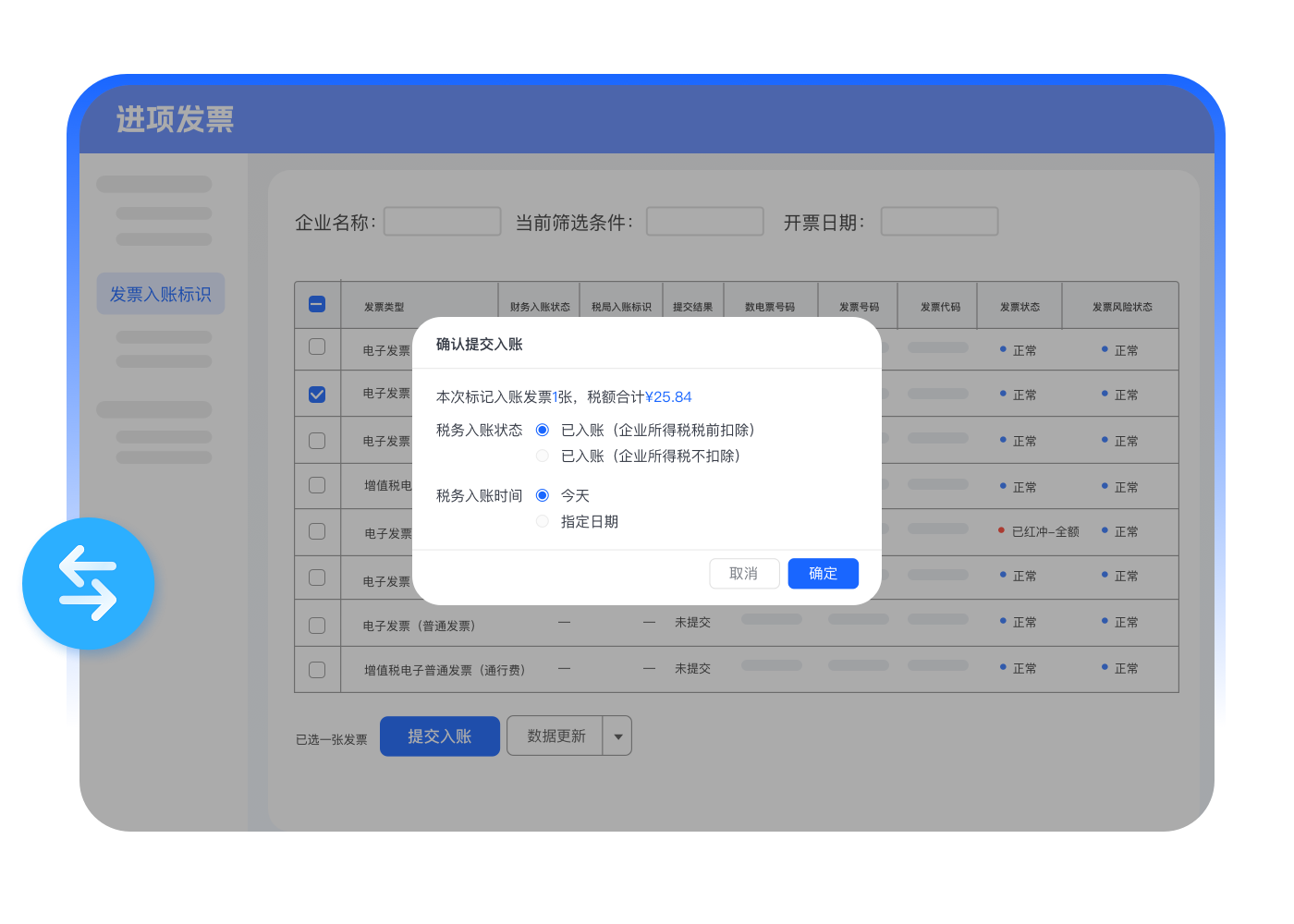Check the first invoice row checkbox

317,346
